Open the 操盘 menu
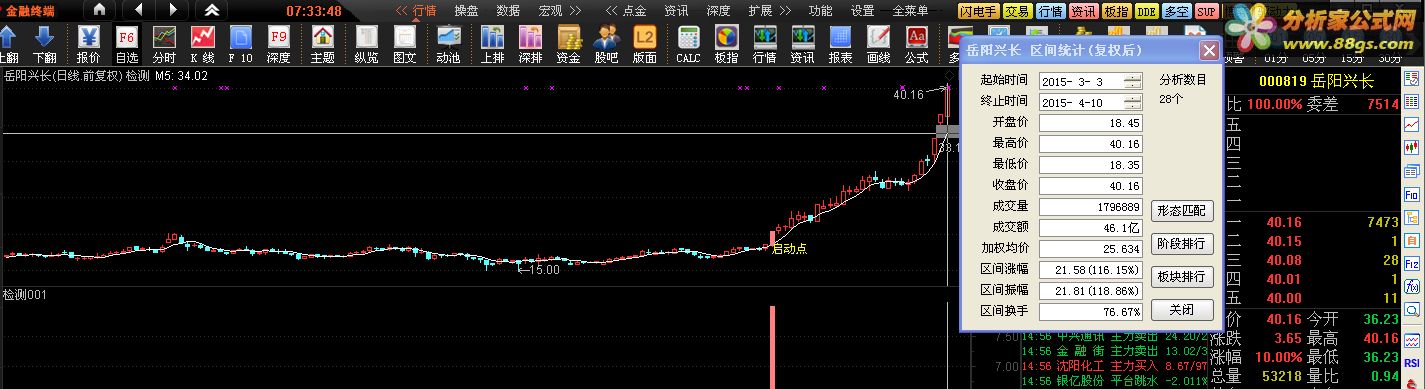 pyautogui.click(x=466, y=10)
